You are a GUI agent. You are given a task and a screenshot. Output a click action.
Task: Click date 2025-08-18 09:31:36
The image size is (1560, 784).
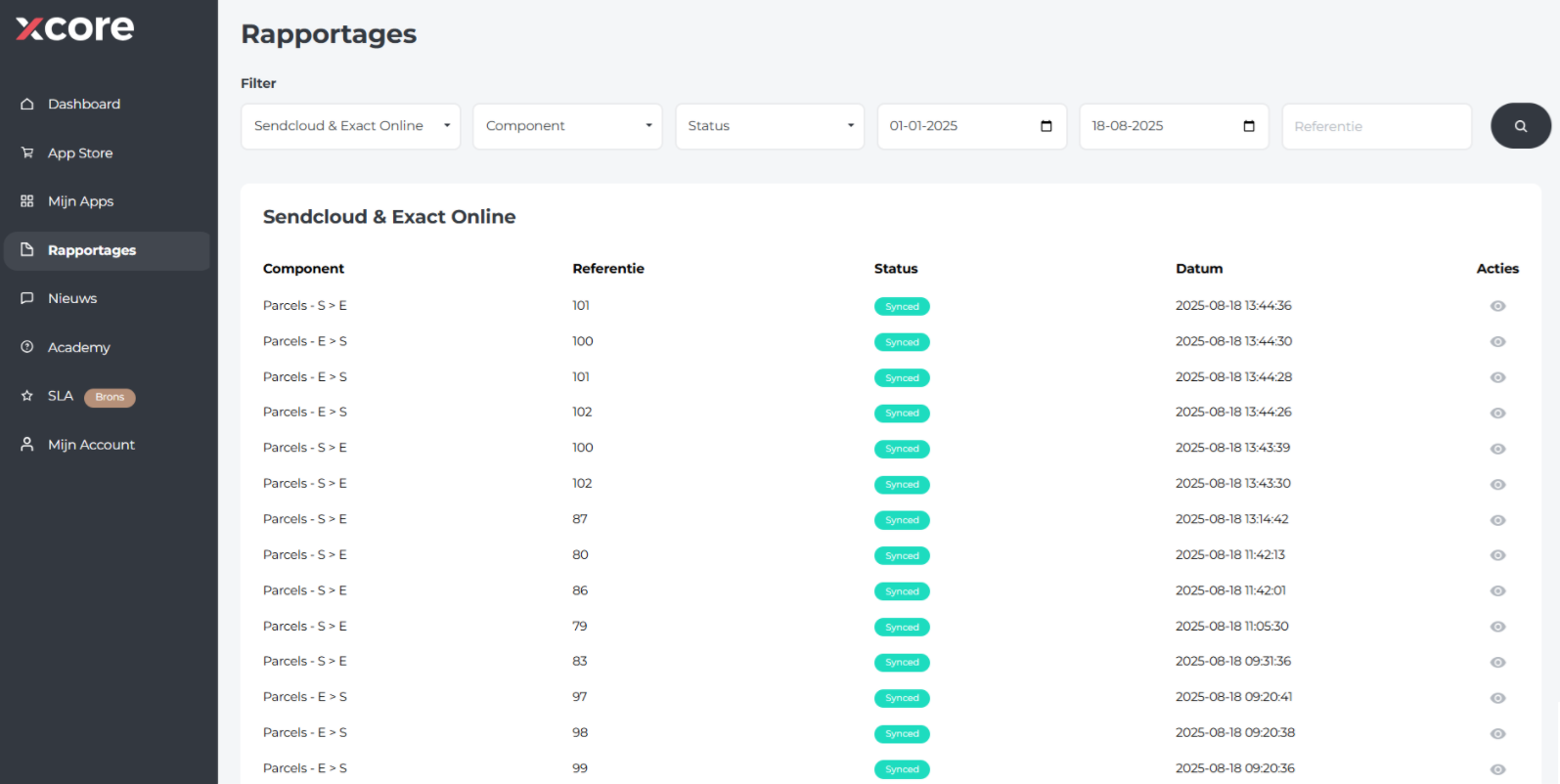coord(1233,661)
